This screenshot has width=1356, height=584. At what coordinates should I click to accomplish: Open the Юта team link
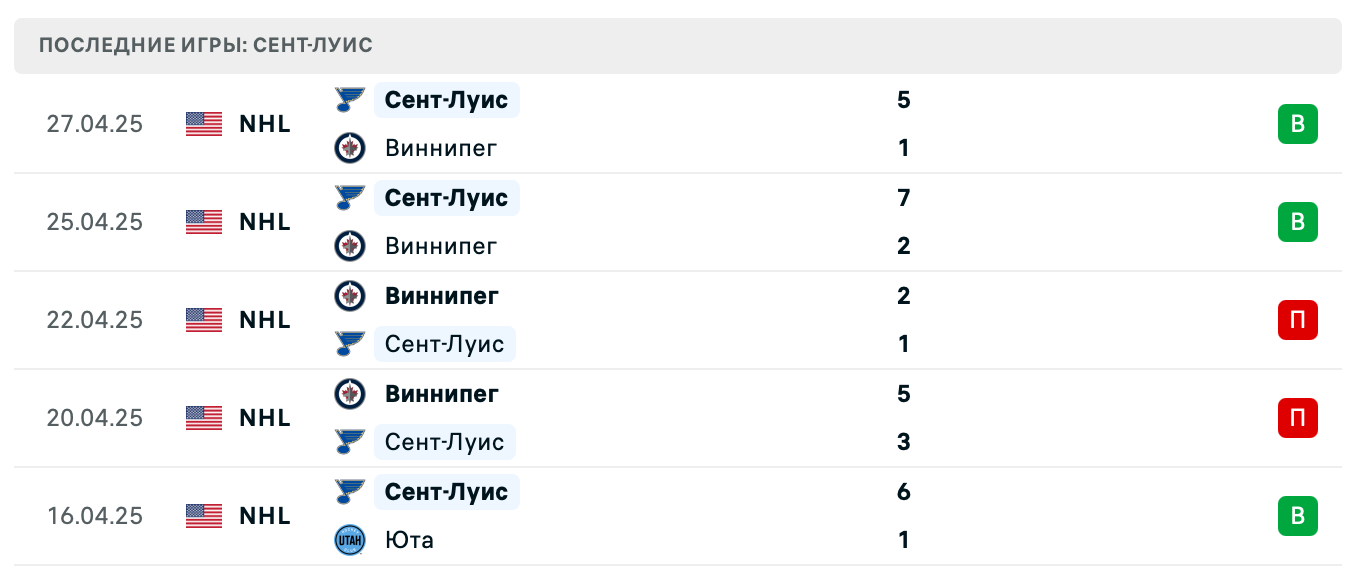coord(409,540)
